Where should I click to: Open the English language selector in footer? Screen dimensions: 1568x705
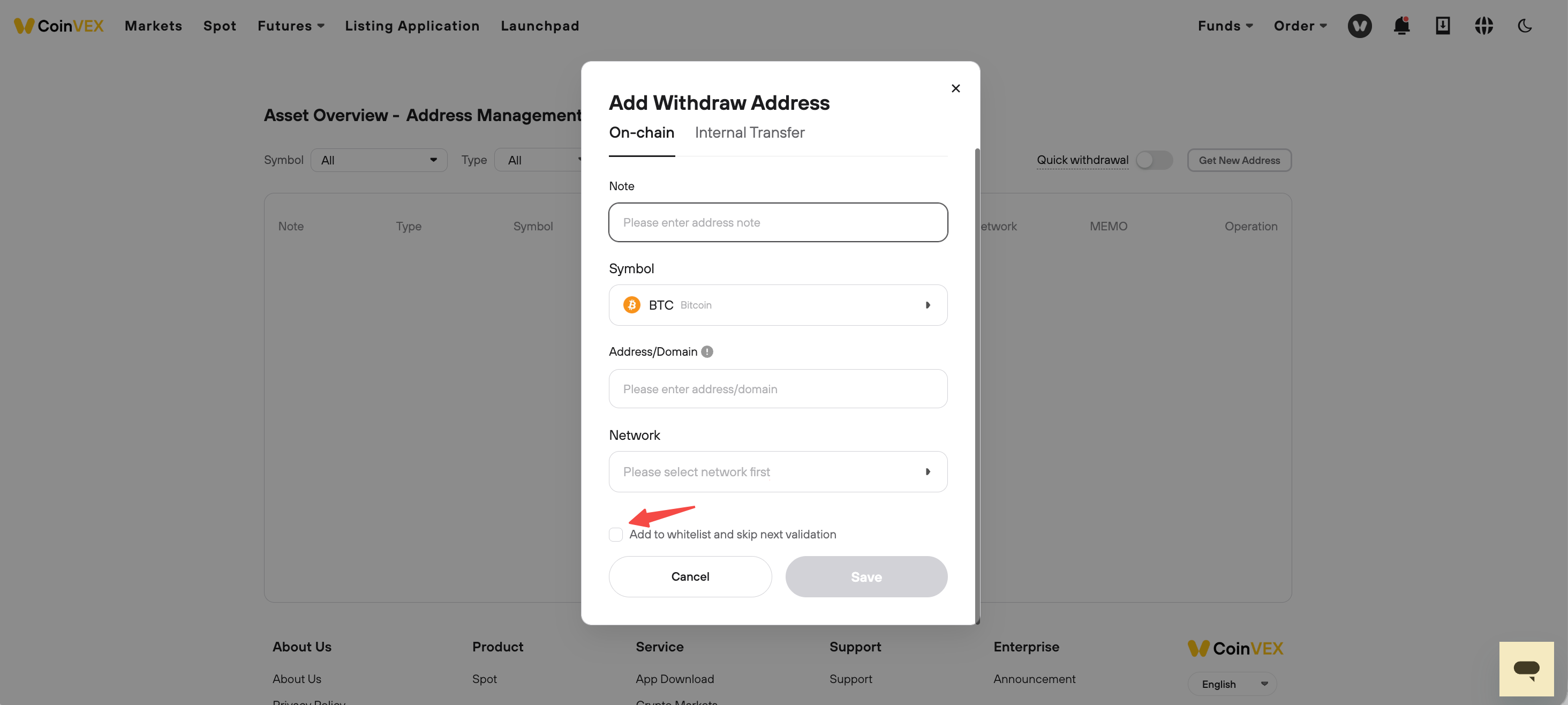(1232, 684)
